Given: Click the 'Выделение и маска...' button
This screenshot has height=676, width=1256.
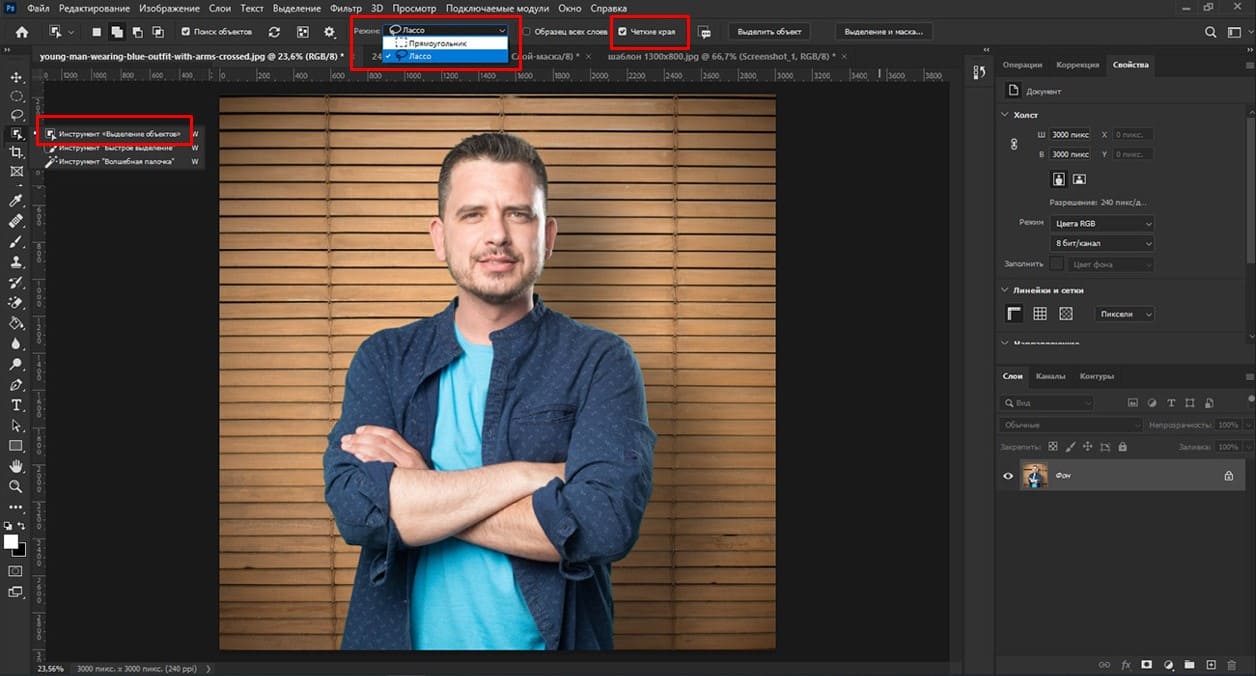Looking at the screenshot, I should point(884,32).
